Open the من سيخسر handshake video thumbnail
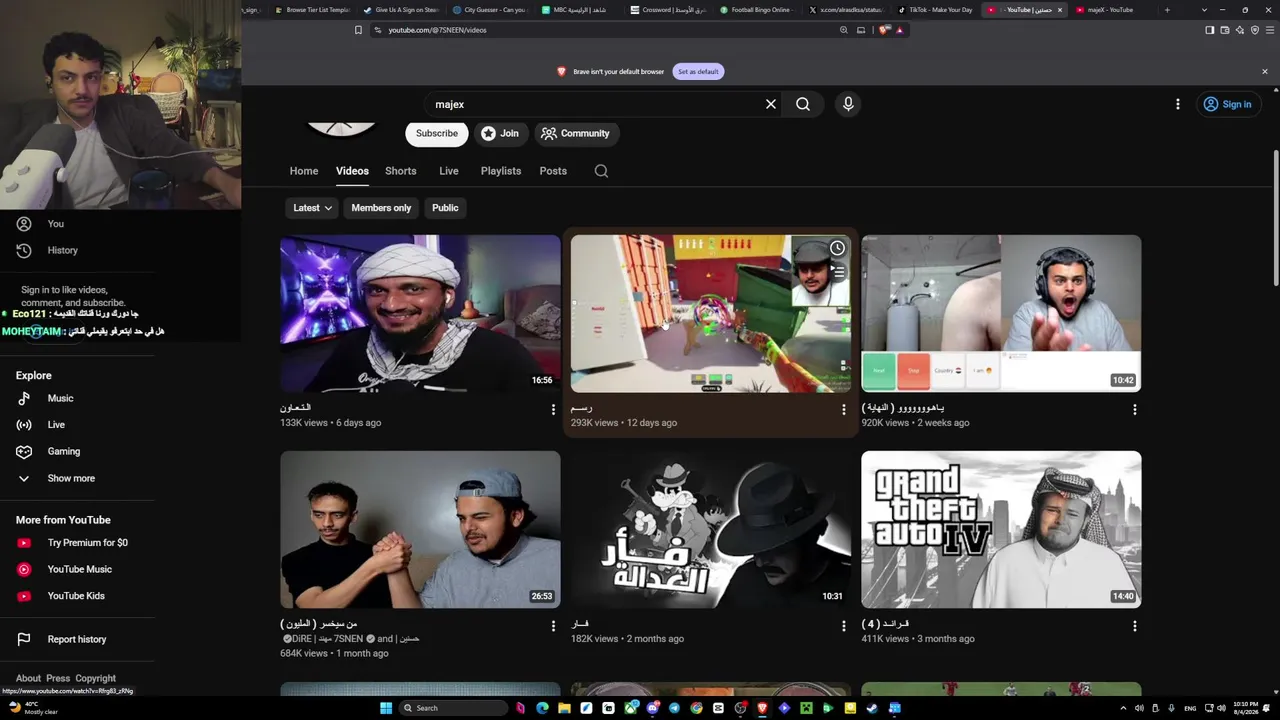The image size is (1280, 720). point(420,529)
